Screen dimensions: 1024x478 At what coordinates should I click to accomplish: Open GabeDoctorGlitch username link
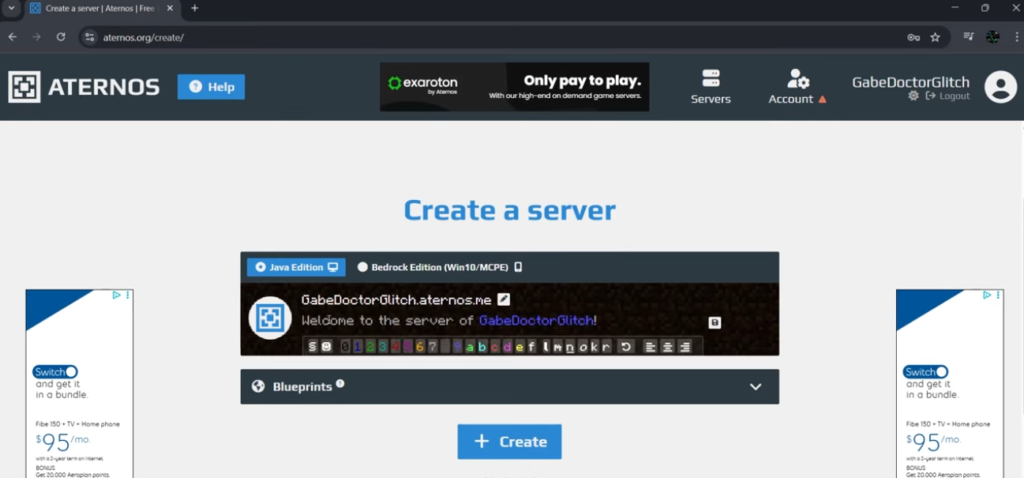point(910,82)
